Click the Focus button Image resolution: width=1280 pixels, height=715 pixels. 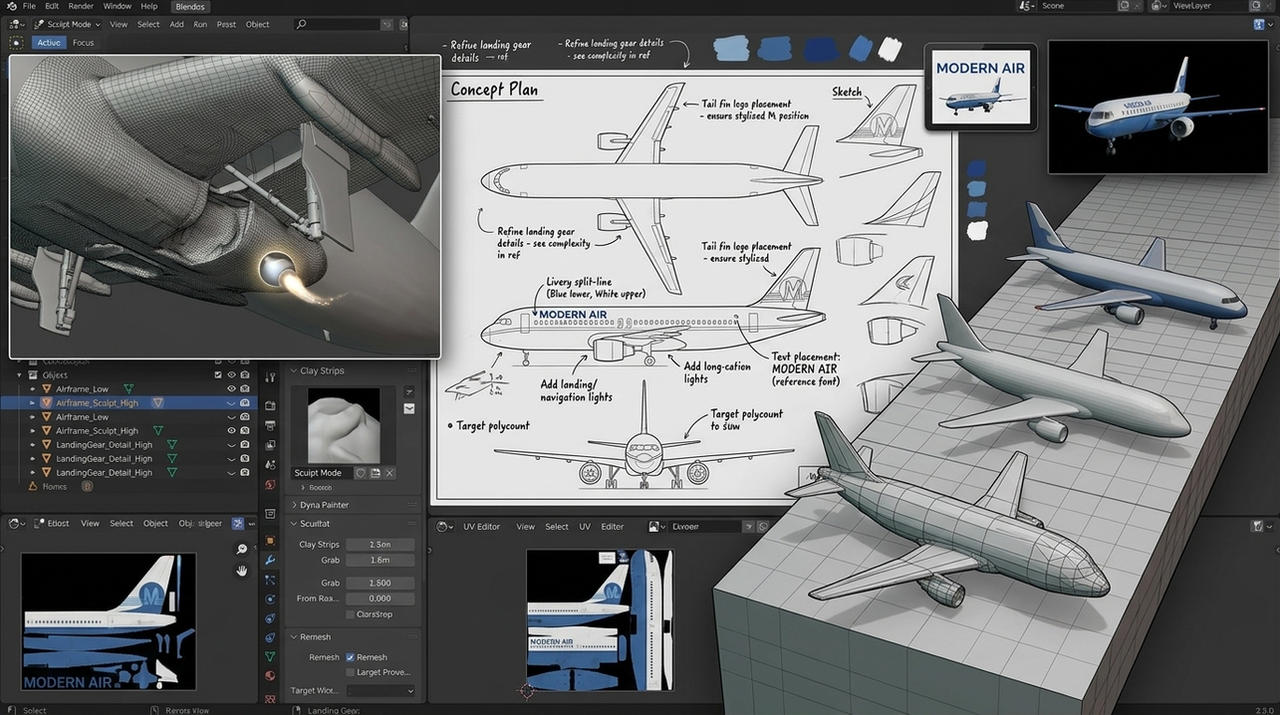pyautogui.click(x=83, y=43)
